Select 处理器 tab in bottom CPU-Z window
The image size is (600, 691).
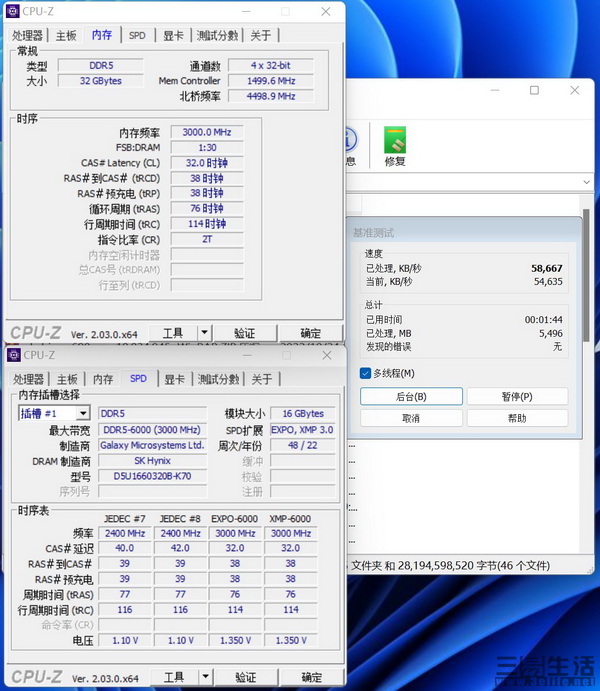28,379
